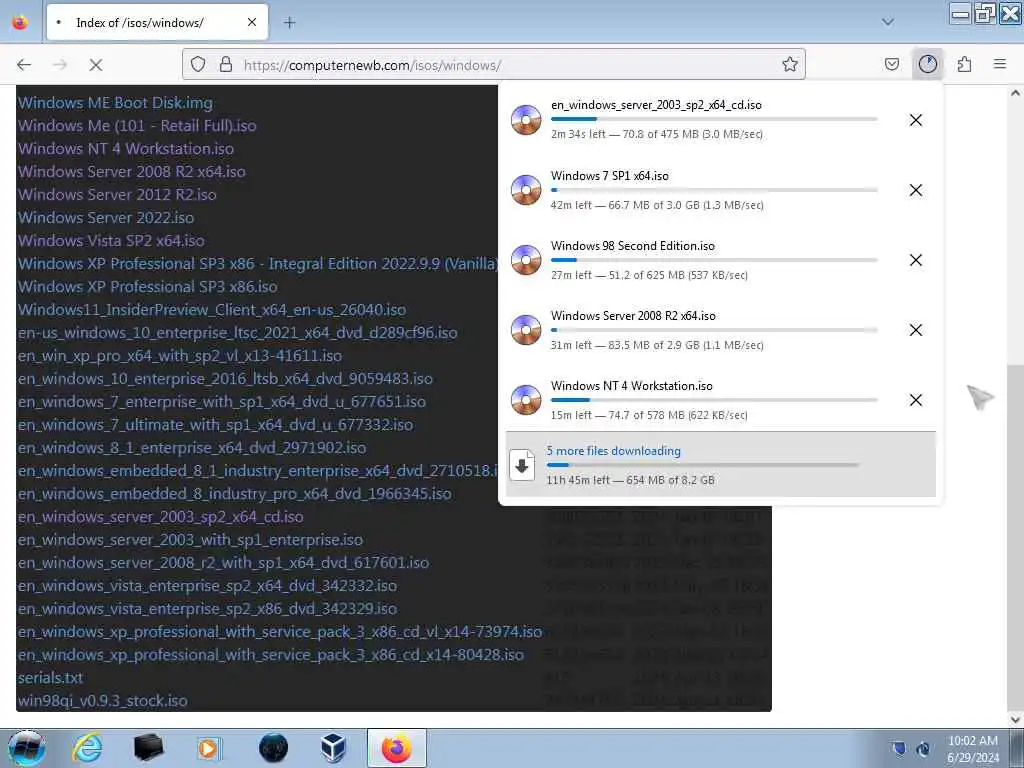The image size is (1024, 768).
Task: Click the site padlock icon
Action: [226, 64]
